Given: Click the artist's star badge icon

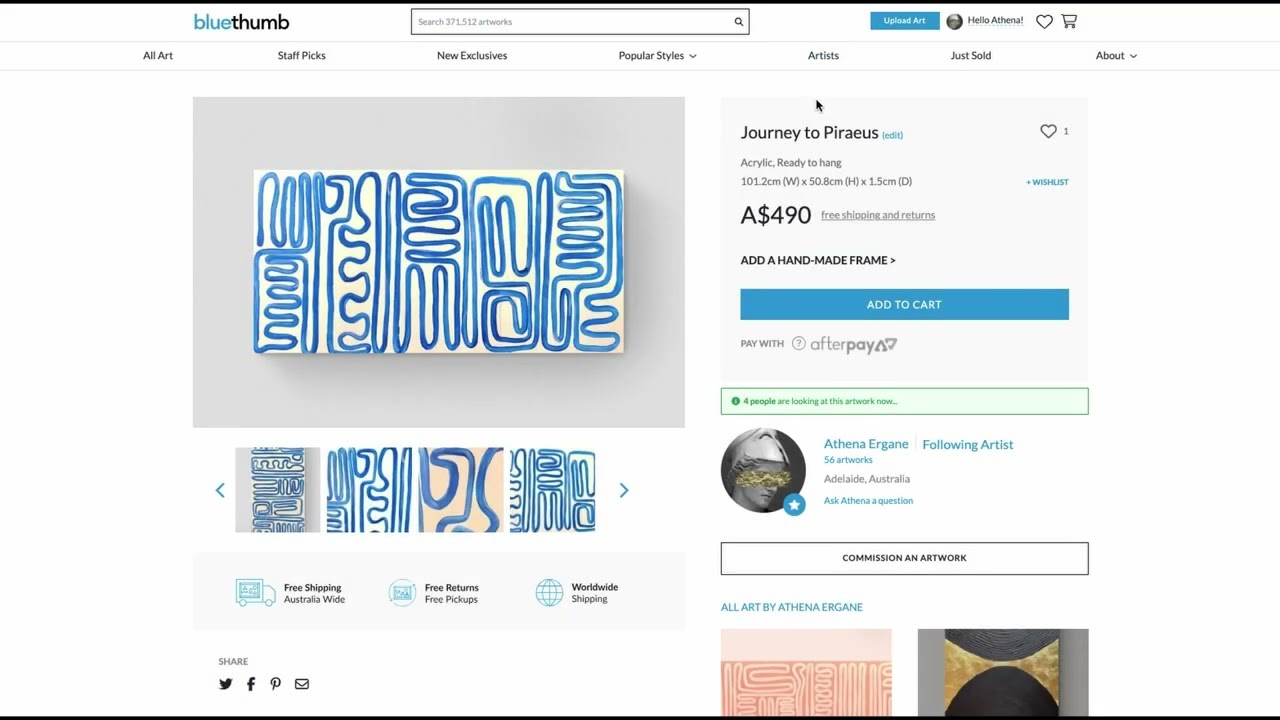Looking at the screenshot, I should pos(794,505).
